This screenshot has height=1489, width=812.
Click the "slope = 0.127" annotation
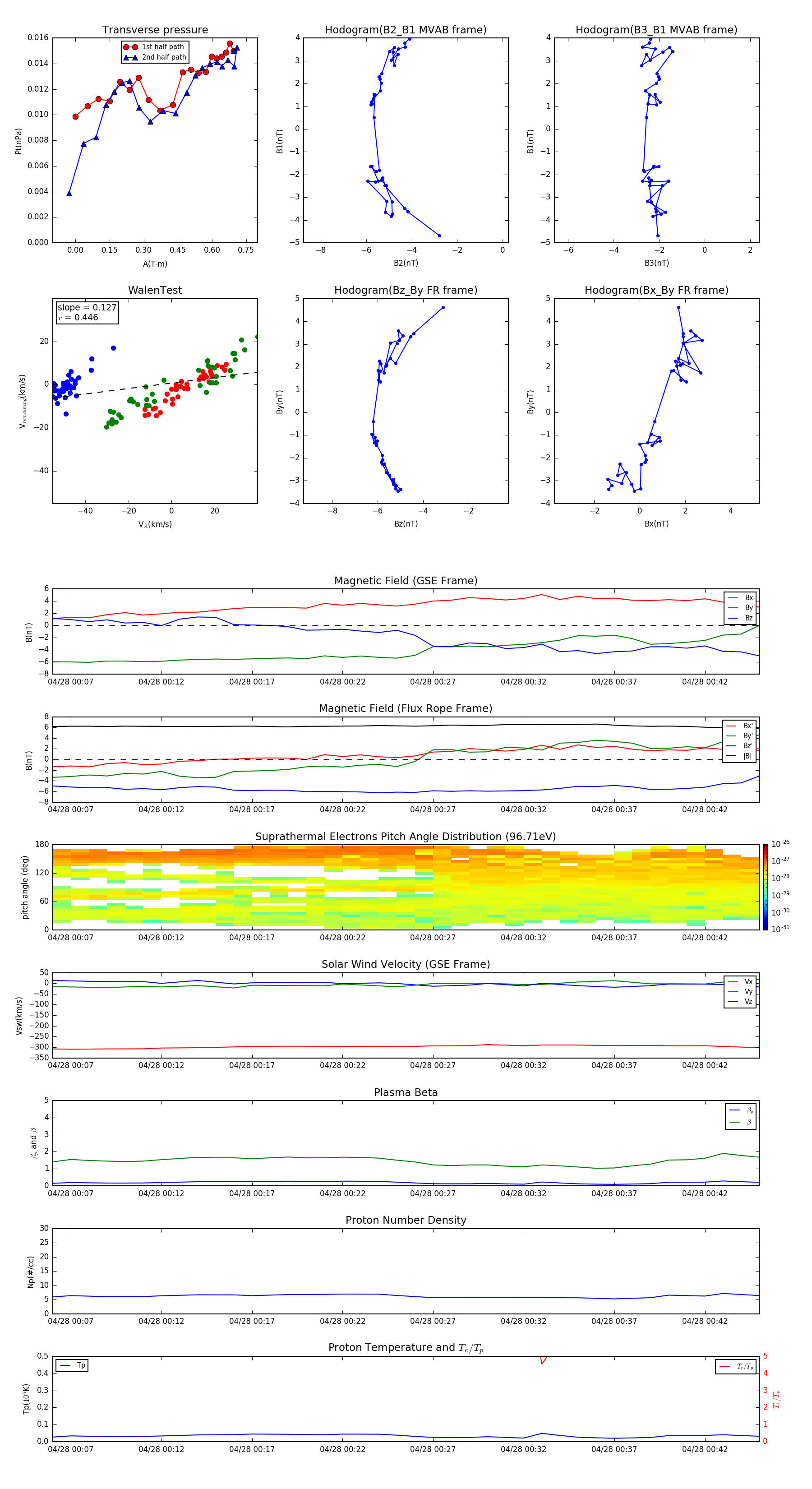pos(87,308)
